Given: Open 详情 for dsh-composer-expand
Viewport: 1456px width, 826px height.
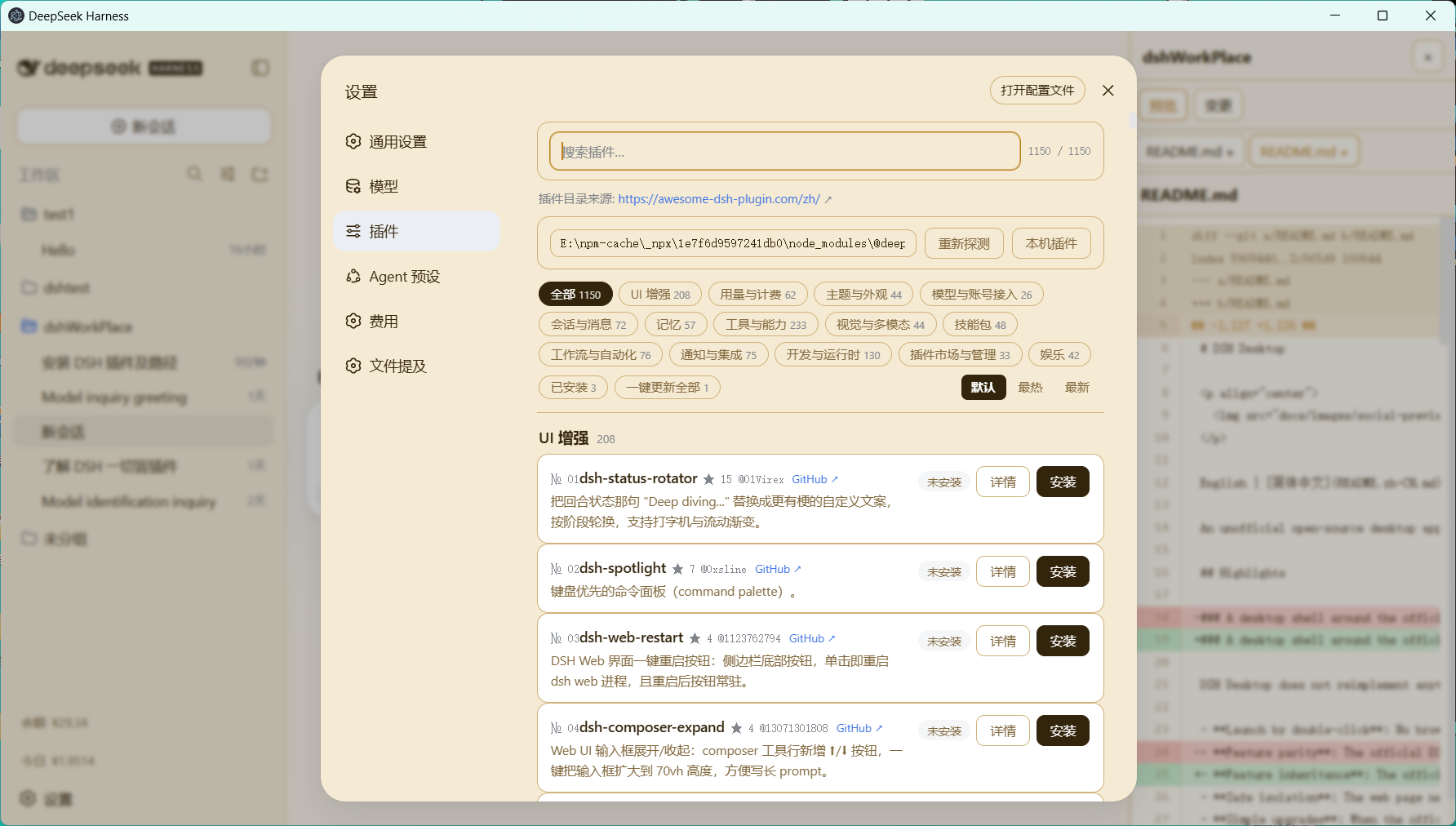Looking at the screenshot, I should [x=1003, y=731].
